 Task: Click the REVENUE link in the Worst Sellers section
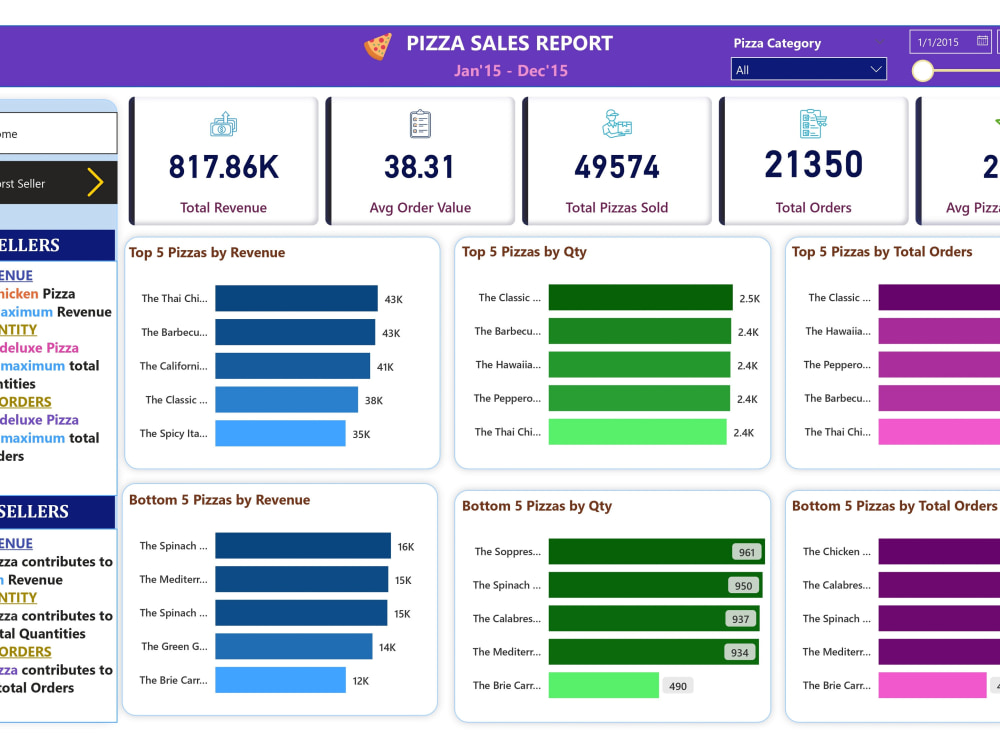pos(14,543)
